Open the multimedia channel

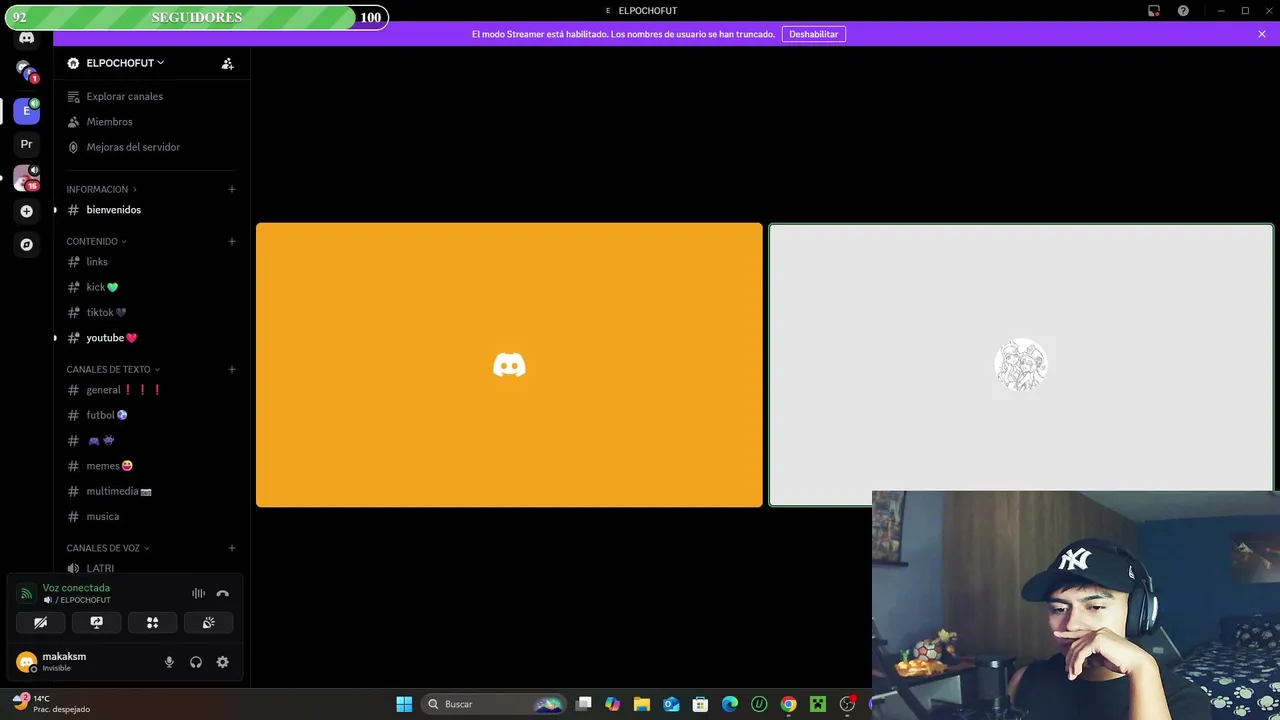[x=150, y=491]
